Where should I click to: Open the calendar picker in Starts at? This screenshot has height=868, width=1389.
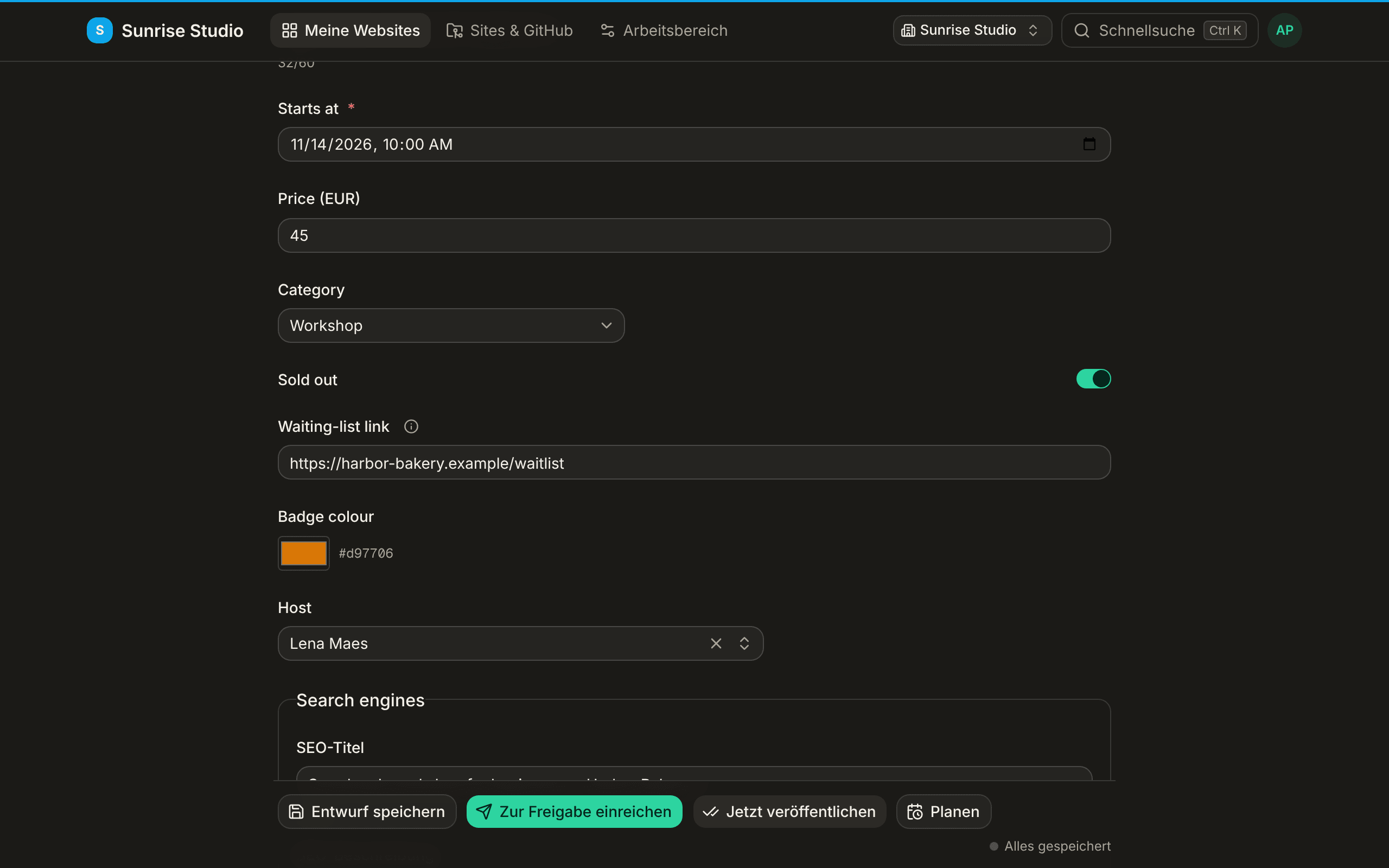pos(1089,144)
